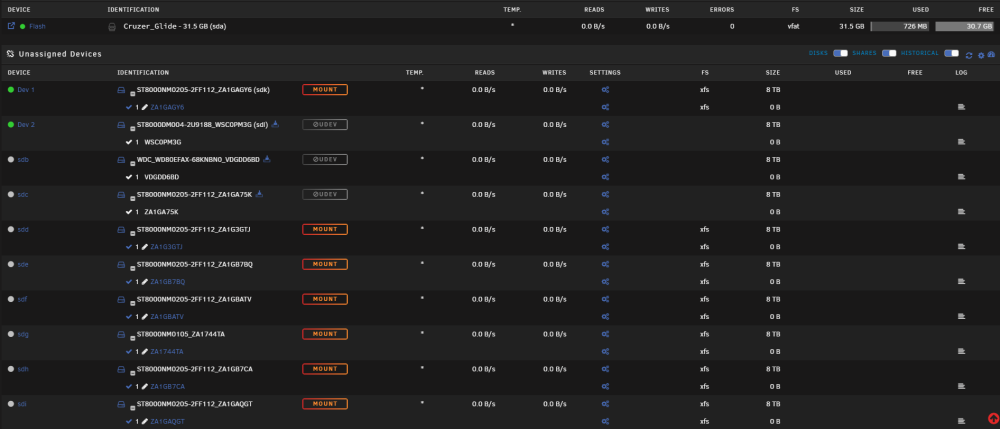Collapse the ZA1G3GTJ disk partitions
1000x429 pixels.
(x=133, y=233)
